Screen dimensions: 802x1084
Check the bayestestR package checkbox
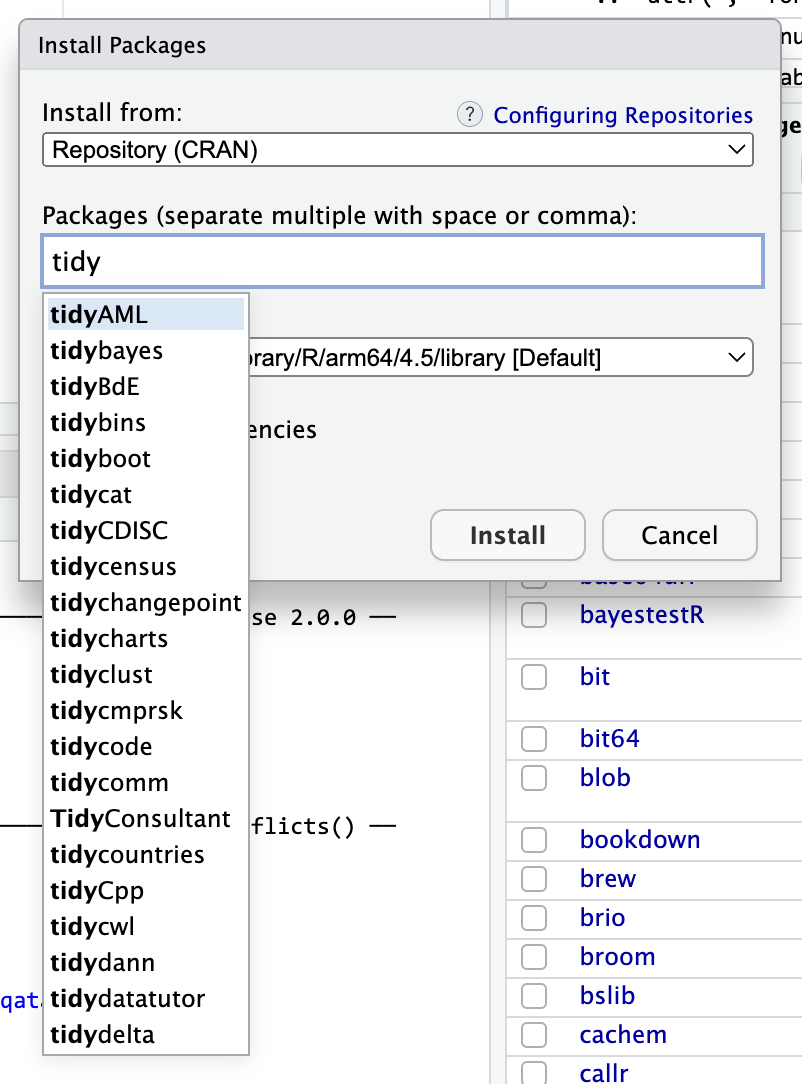coord(534,615)
